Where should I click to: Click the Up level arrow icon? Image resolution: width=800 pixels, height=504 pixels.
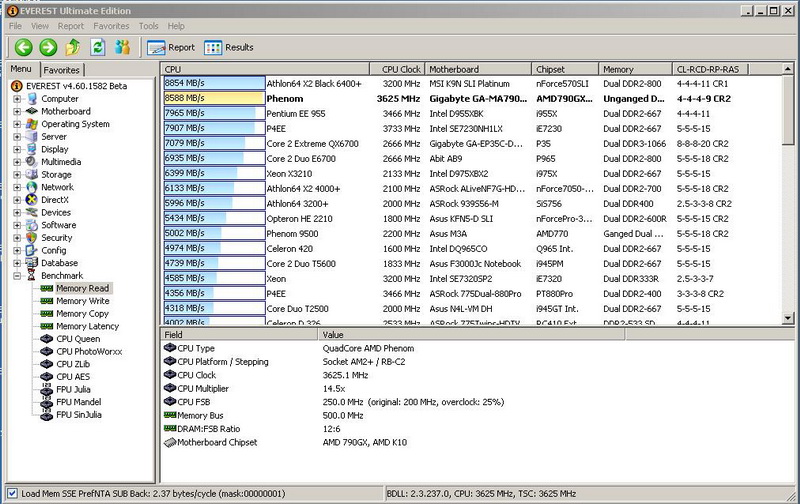pos(73,47)
